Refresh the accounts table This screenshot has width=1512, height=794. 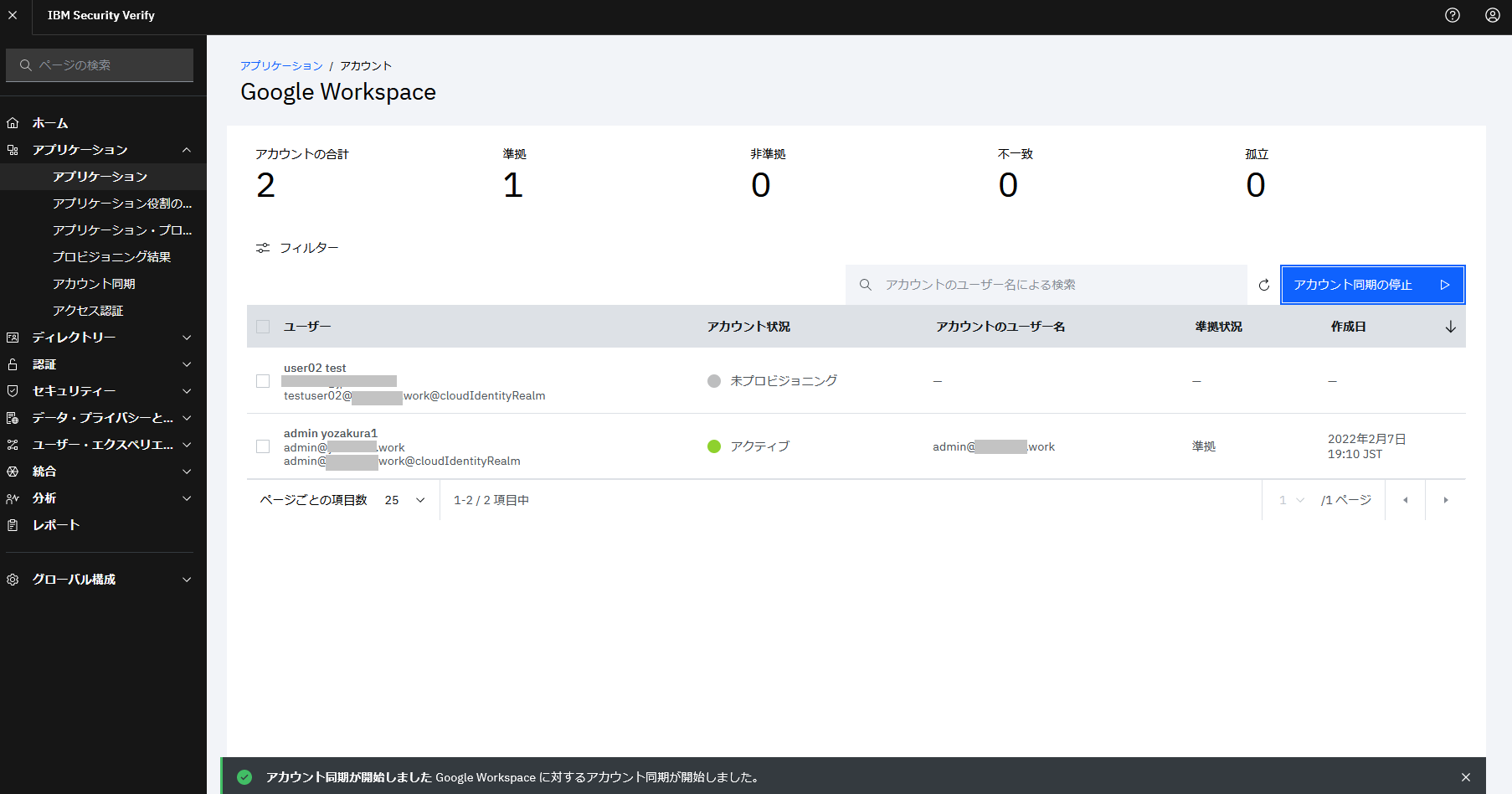(1264, 285)
